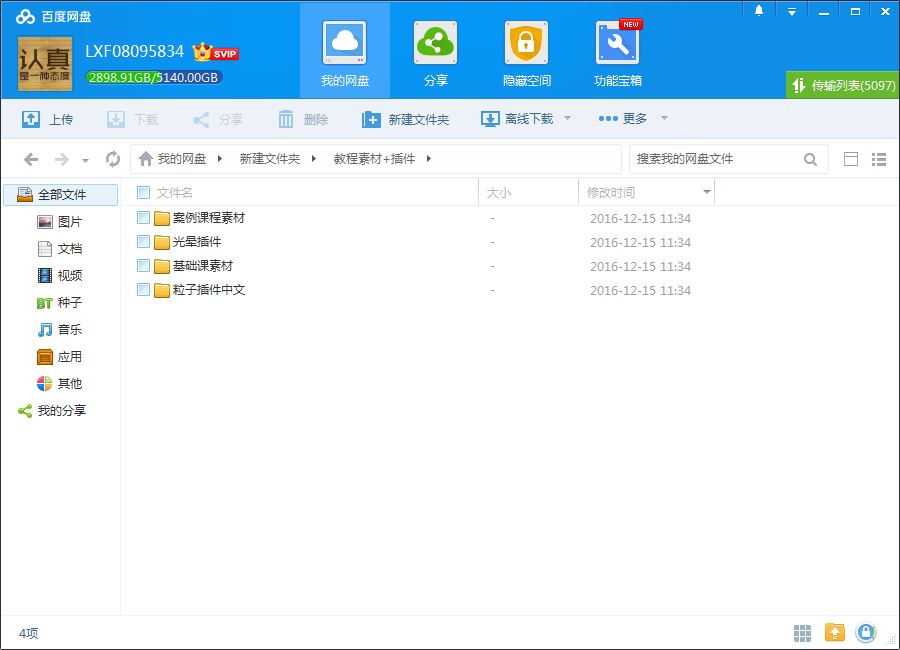The width and height of the screenshot is (900, 650).
Task: Select 全部文件 in the sidebar
Action: (61, 195)
